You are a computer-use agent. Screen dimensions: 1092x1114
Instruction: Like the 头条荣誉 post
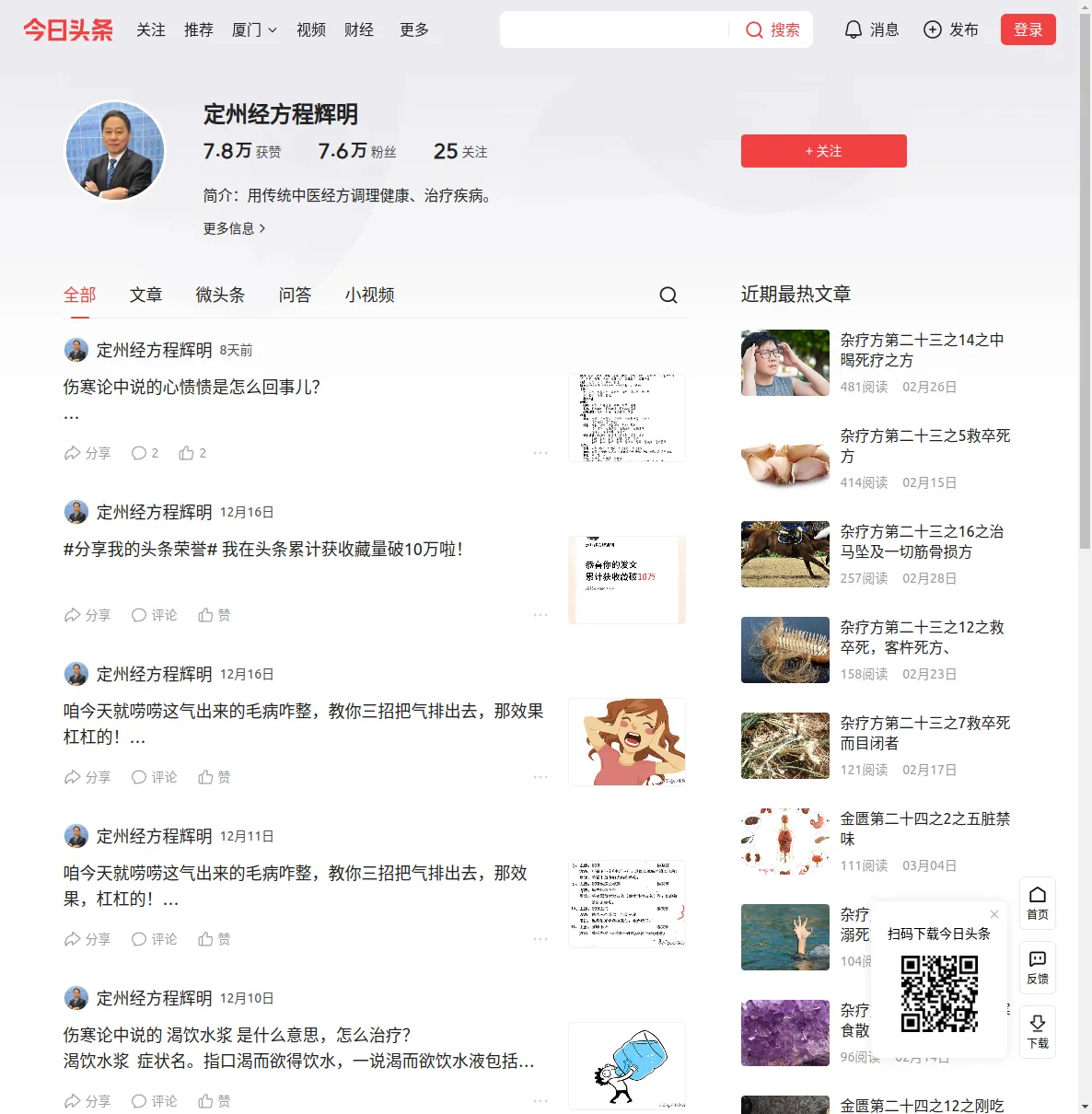click(x=215, y=615)
